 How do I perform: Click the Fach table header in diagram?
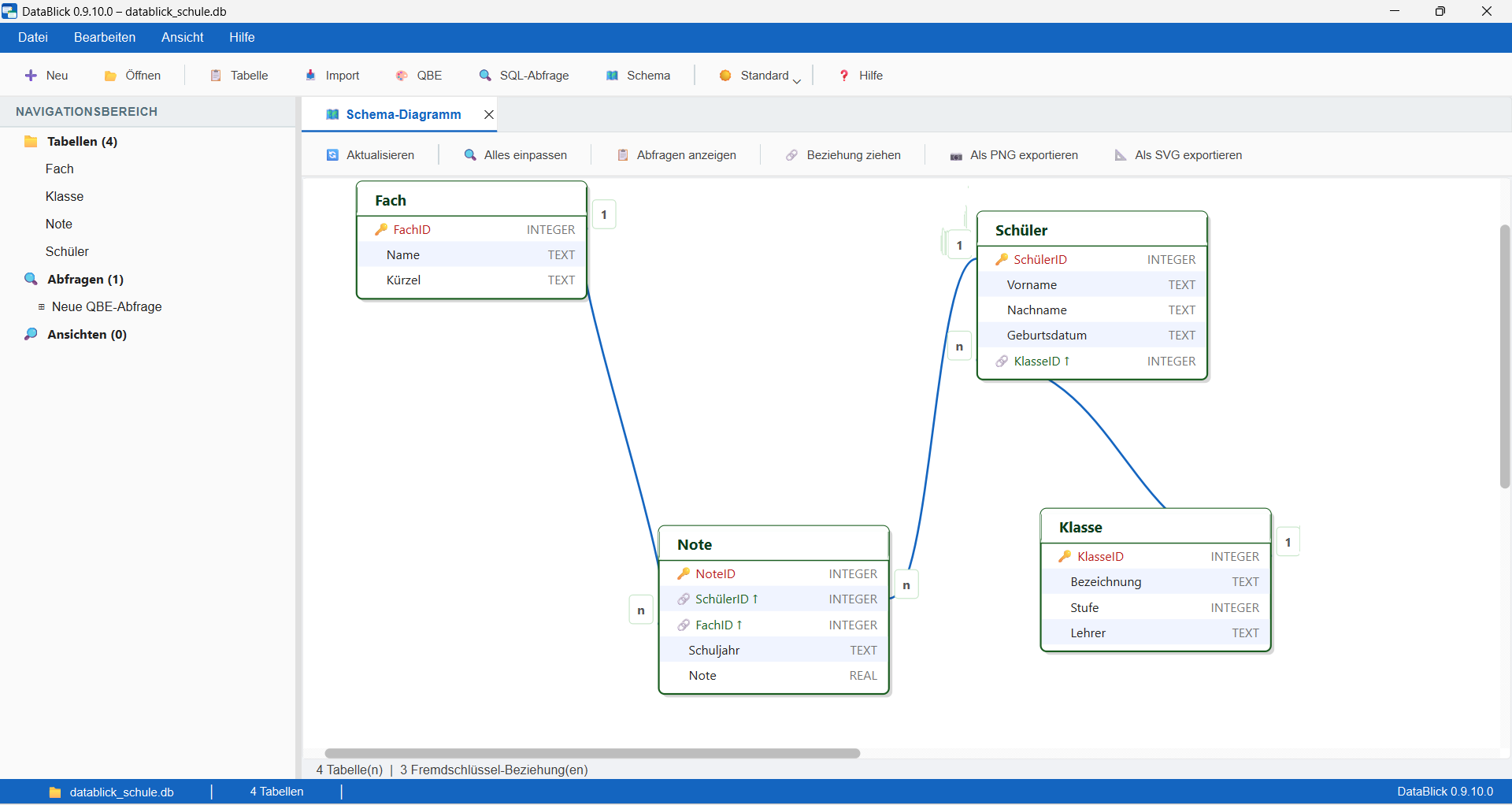tap(472, 200)
